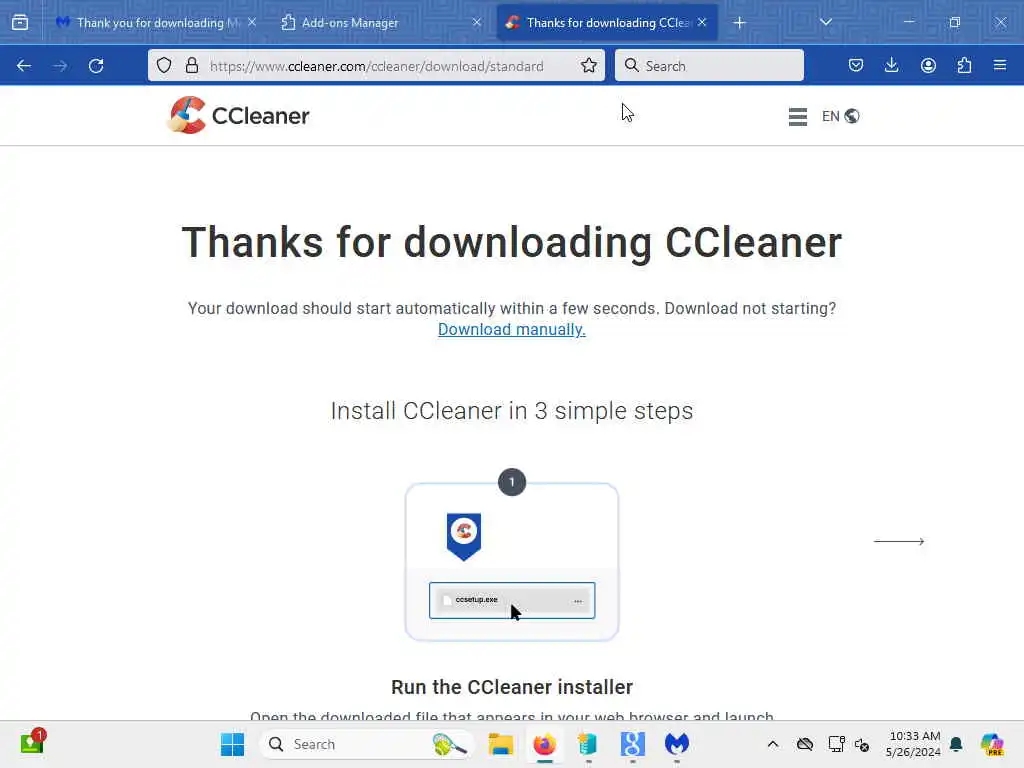The width and height of the screenshot is (1024, 768).
Task: Click the Firefox Search box
Action: click(709, 65)
